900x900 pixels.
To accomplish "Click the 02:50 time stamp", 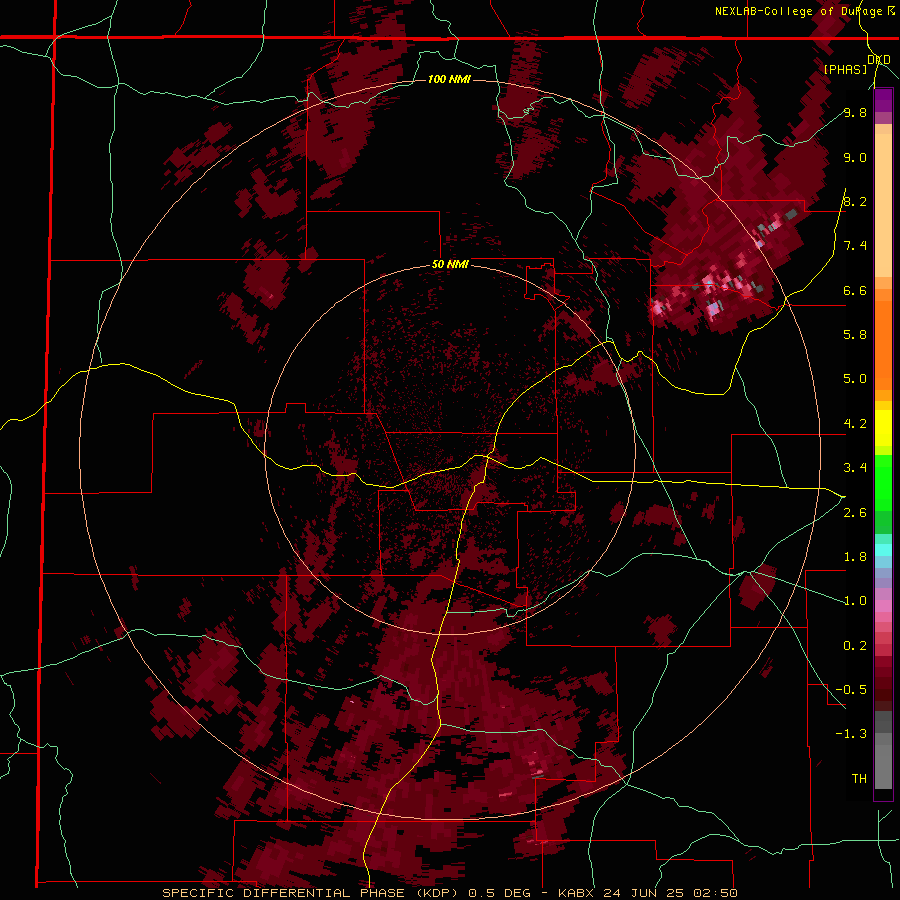I will 715,893.
